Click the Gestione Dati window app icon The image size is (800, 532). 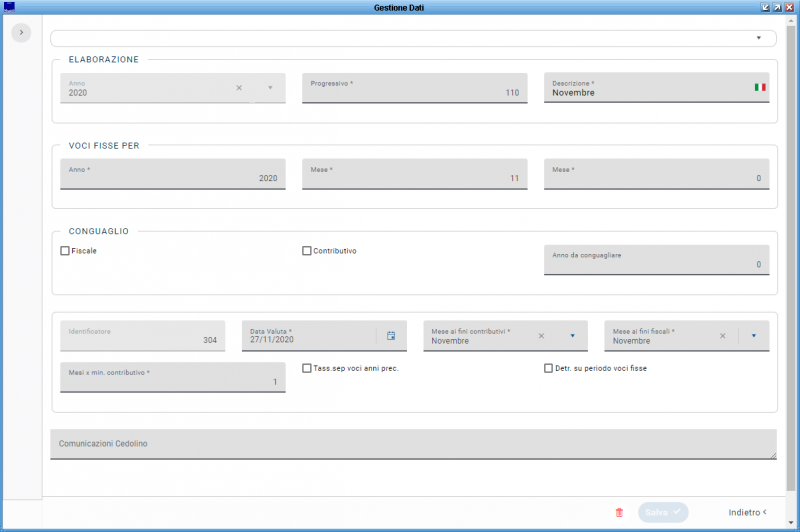click(9, 7)
